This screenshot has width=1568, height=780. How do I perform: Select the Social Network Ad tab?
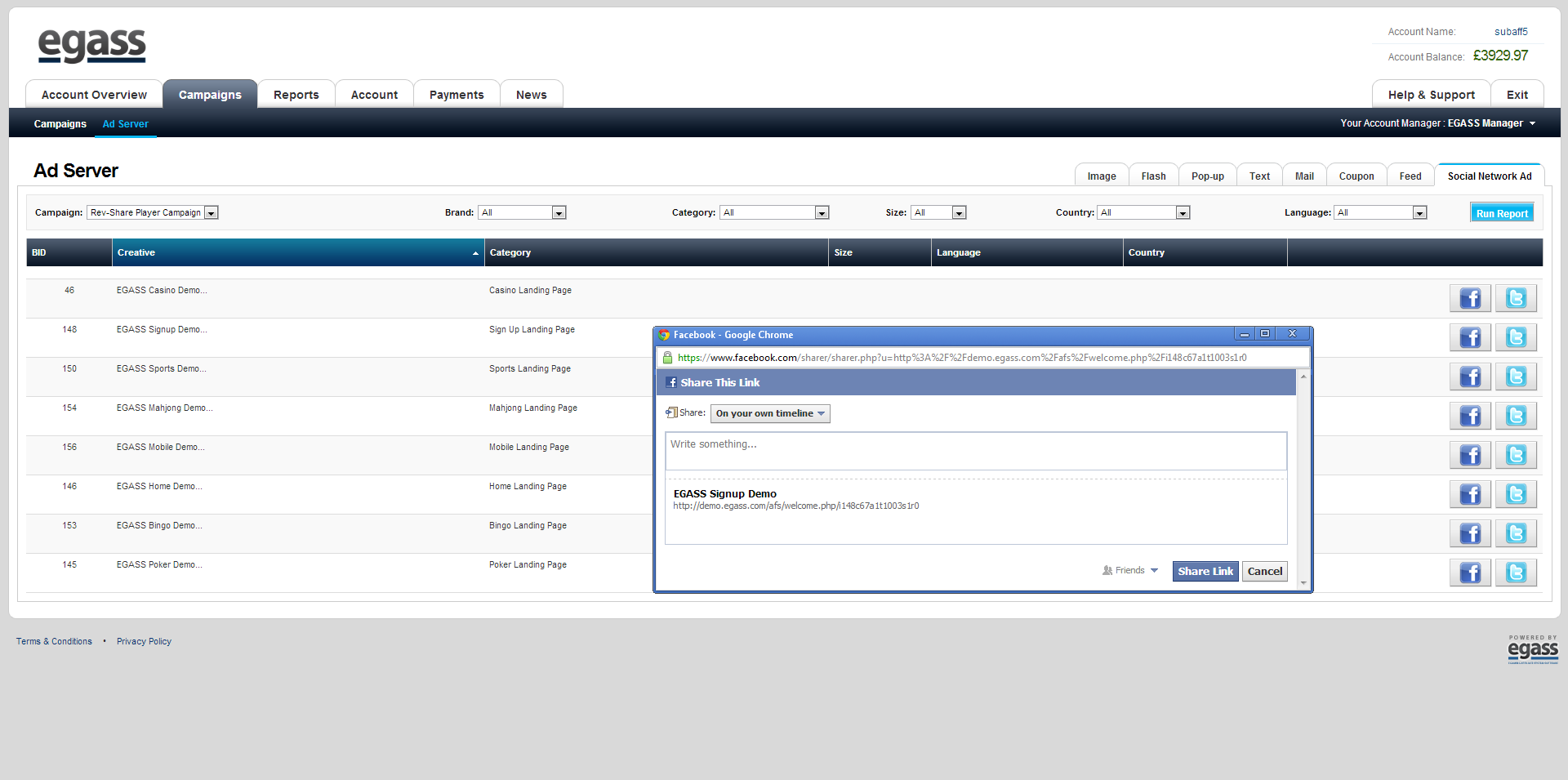pos(1490,176)
